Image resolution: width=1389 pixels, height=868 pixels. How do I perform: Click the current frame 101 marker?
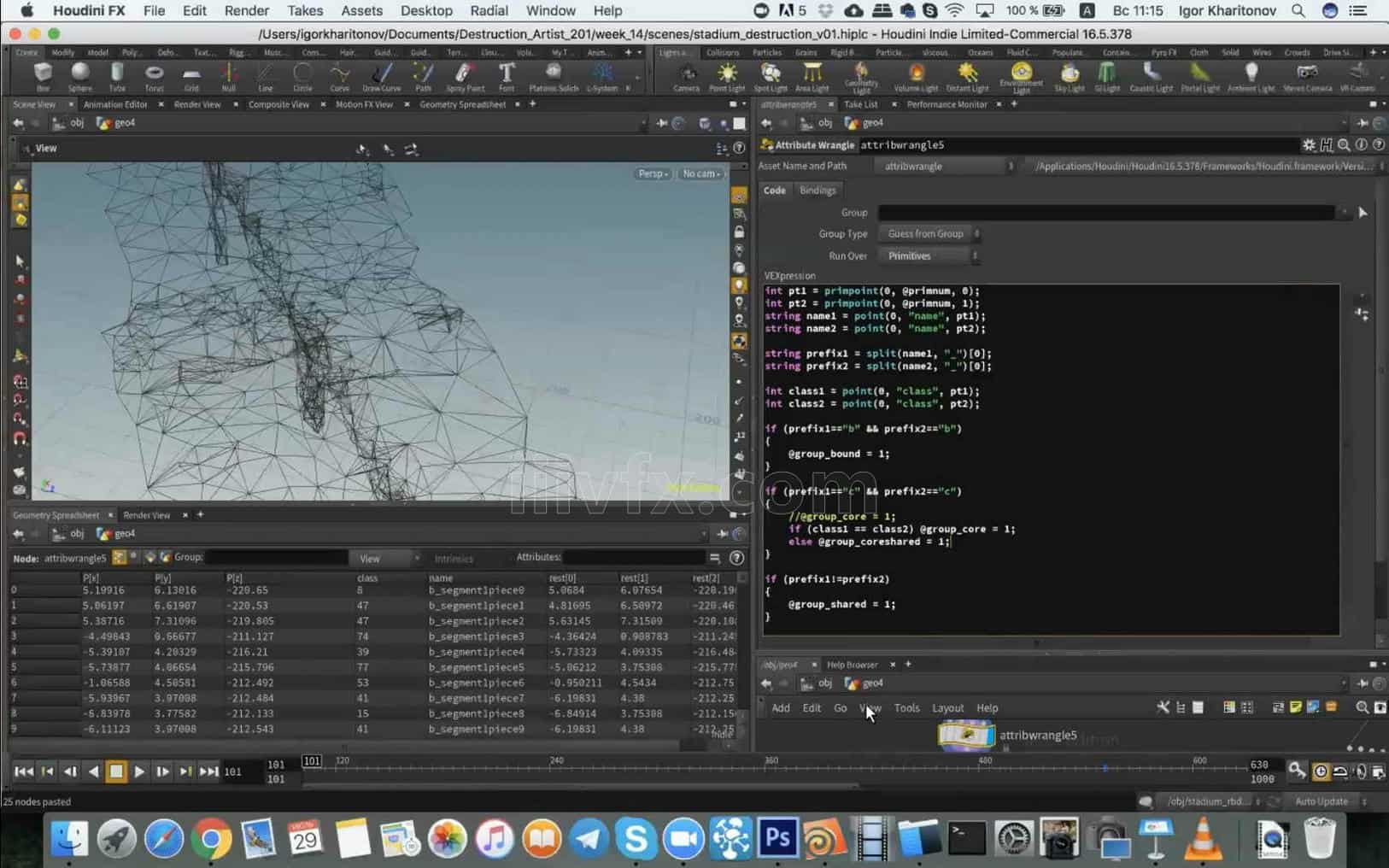tap(312, 761)
